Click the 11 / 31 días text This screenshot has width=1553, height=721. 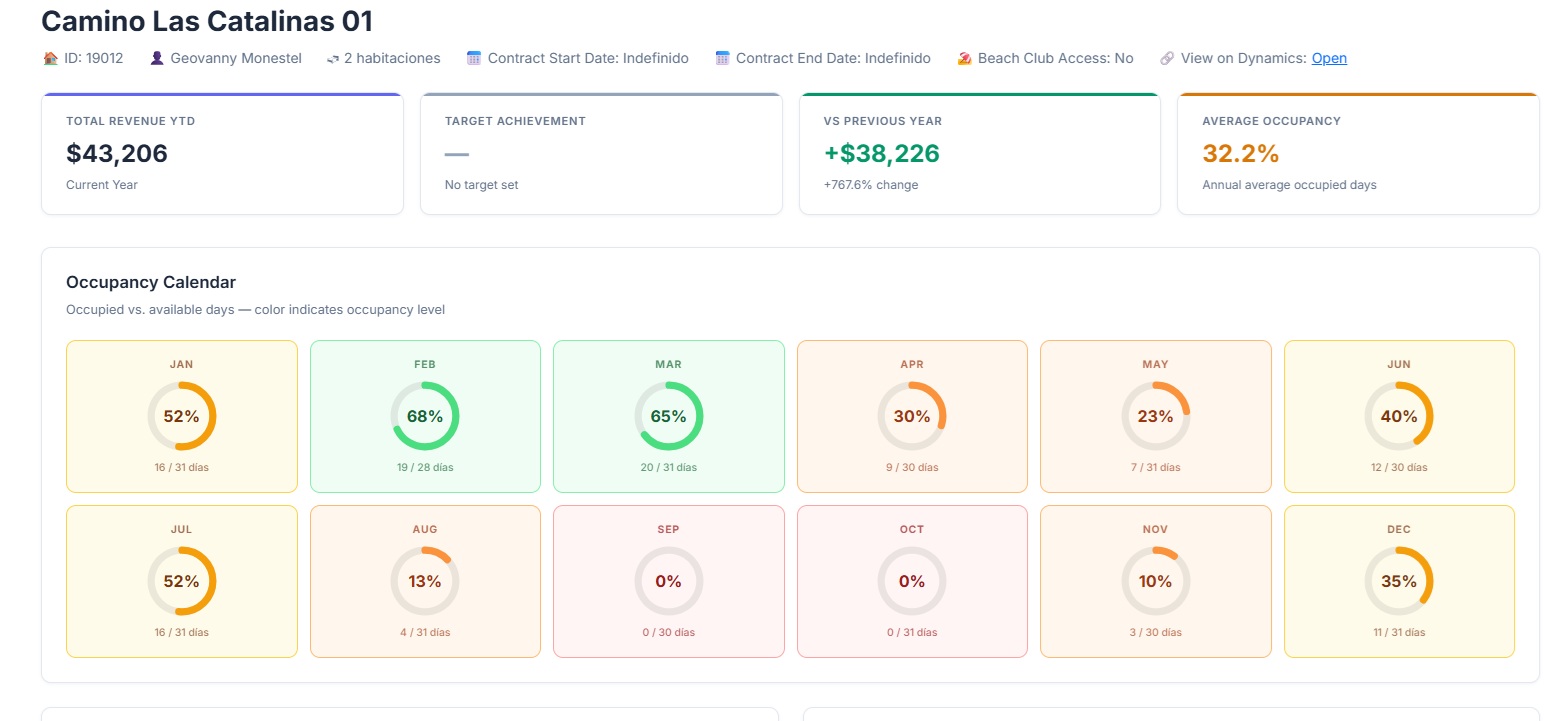[x=1399, y=632]
